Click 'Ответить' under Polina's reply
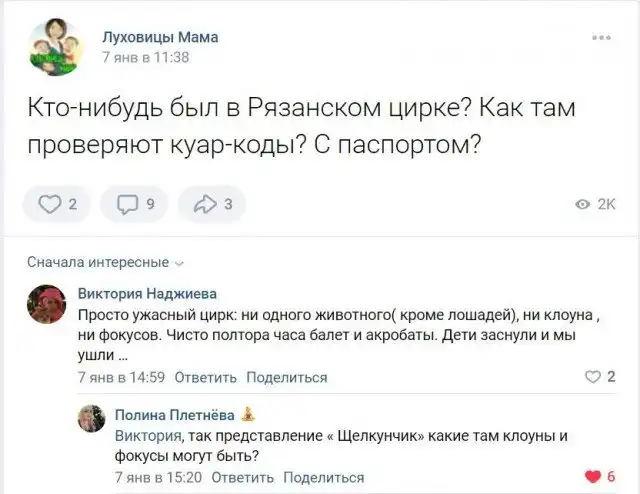The width and height of the screenshot is (640, 494). click(x=242, y=477)
